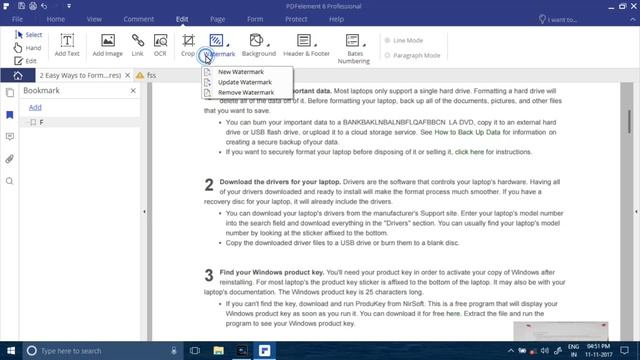Click the vertical document scrollbar thumb
Image resolution: width=640 pixels, height=360 pixels.
tap(629, 121)
